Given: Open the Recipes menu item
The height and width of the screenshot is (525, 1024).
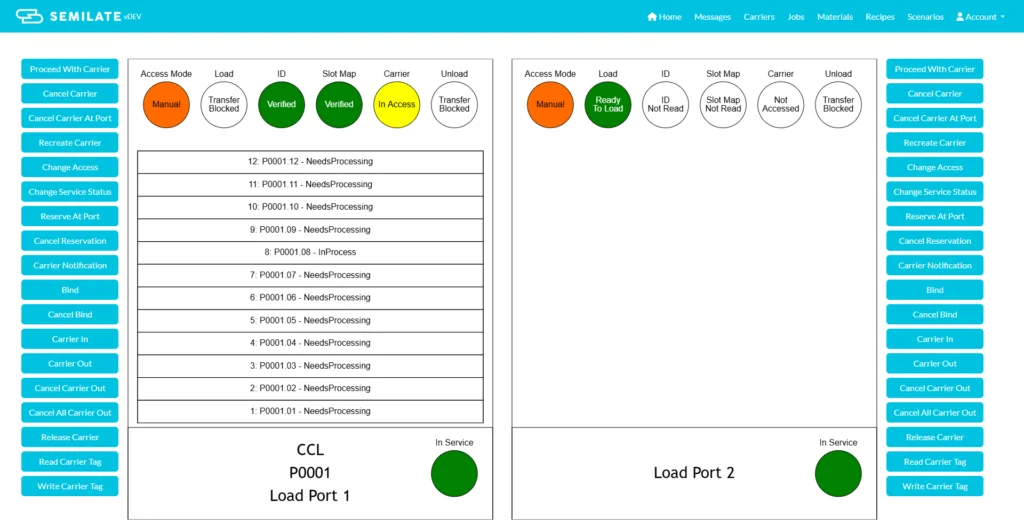Looking at the screenshot, I should (x=880, y=17).
